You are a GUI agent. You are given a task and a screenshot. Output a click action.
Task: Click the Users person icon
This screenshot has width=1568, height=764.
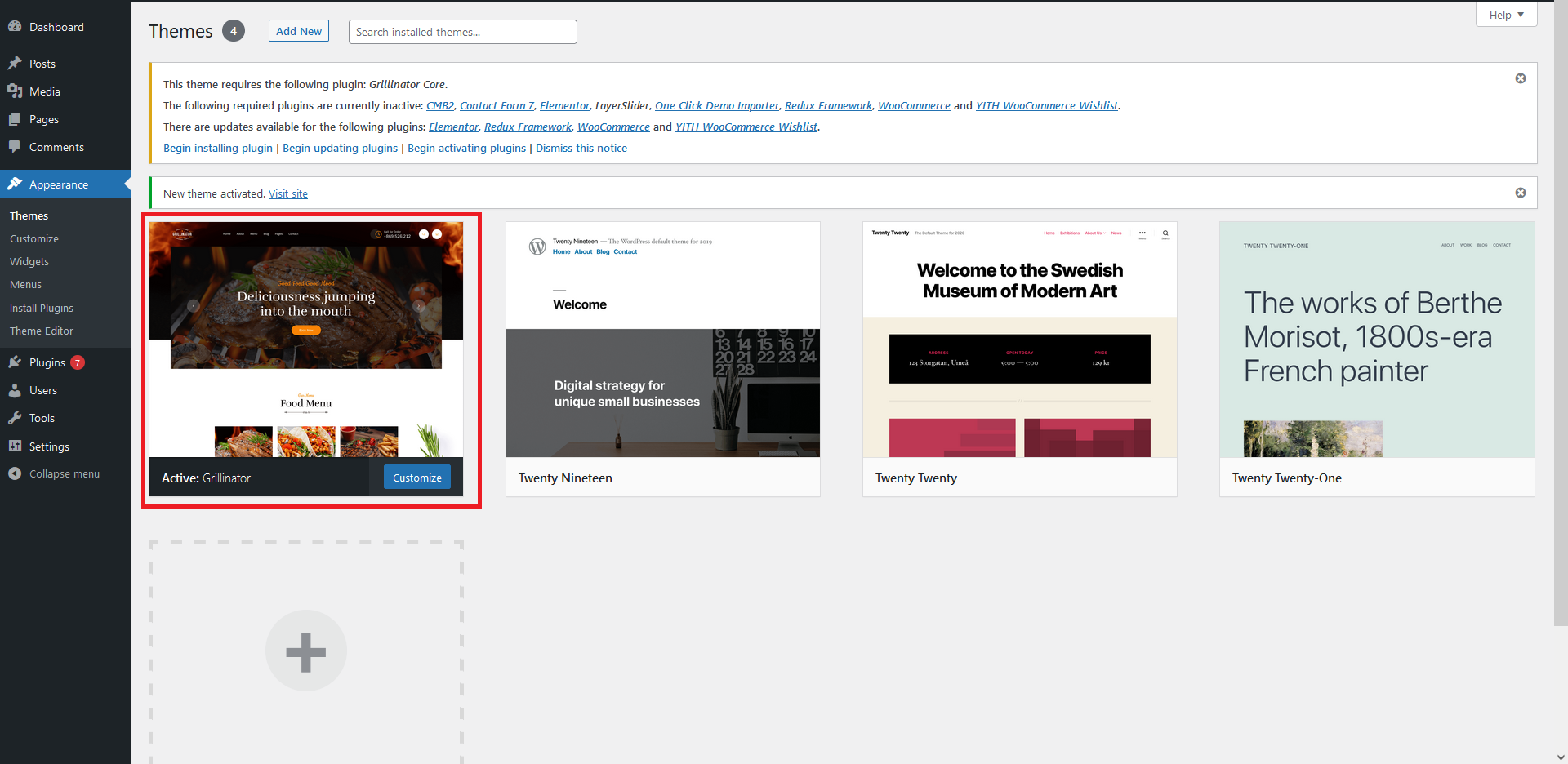tap(15, 390)
